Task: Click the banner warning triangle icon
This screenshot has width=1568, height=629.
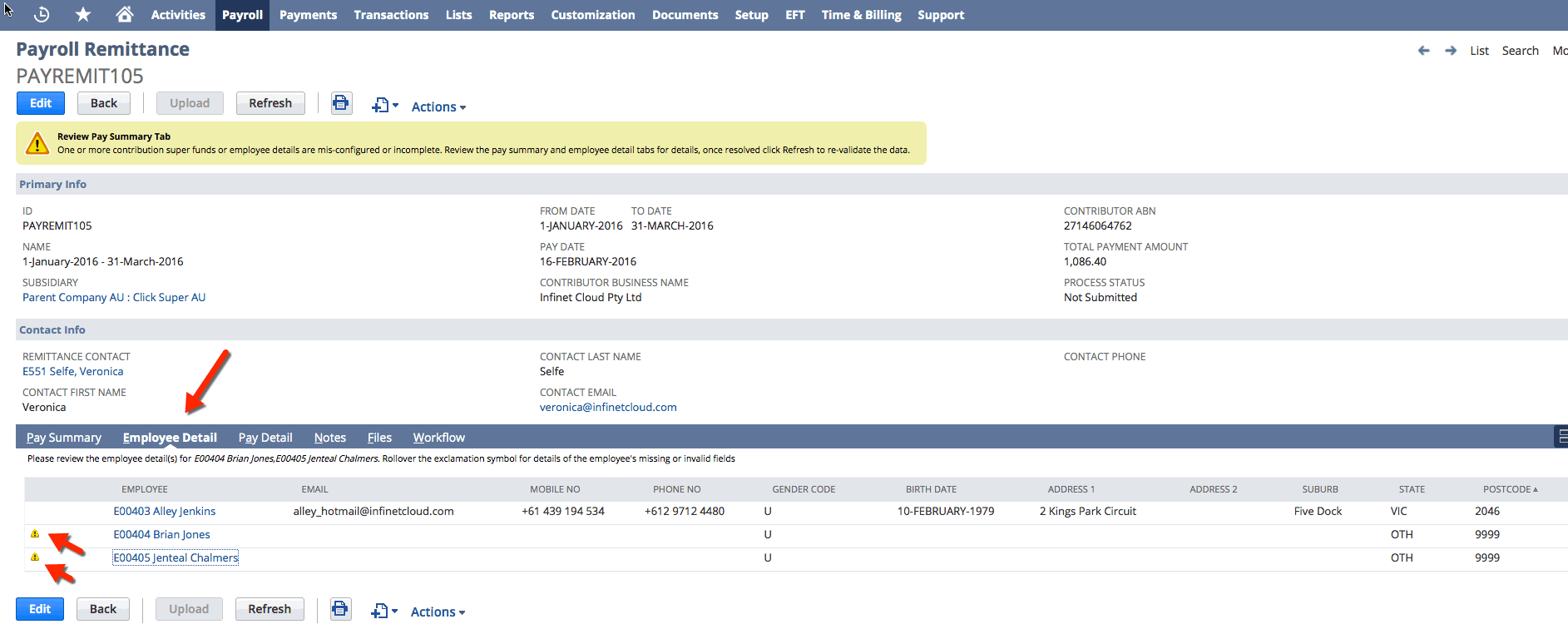Action: click(37, 143)
